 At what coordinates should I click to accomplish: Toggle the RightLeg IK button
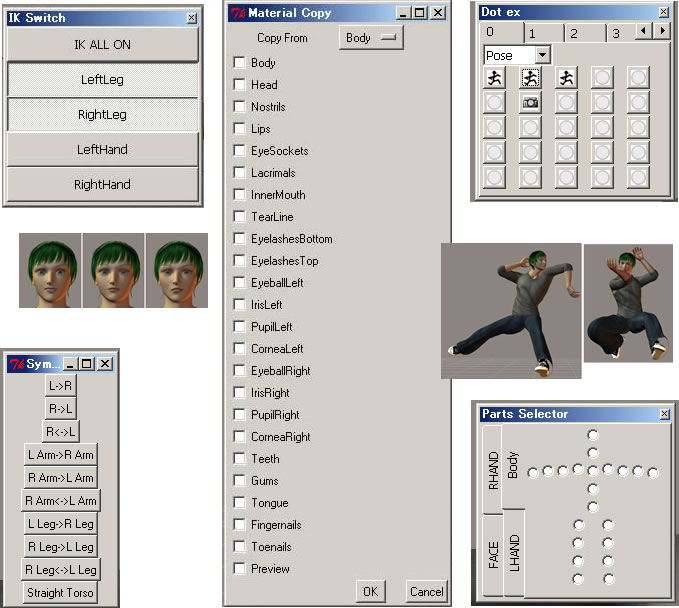click(x=103, y=114)
